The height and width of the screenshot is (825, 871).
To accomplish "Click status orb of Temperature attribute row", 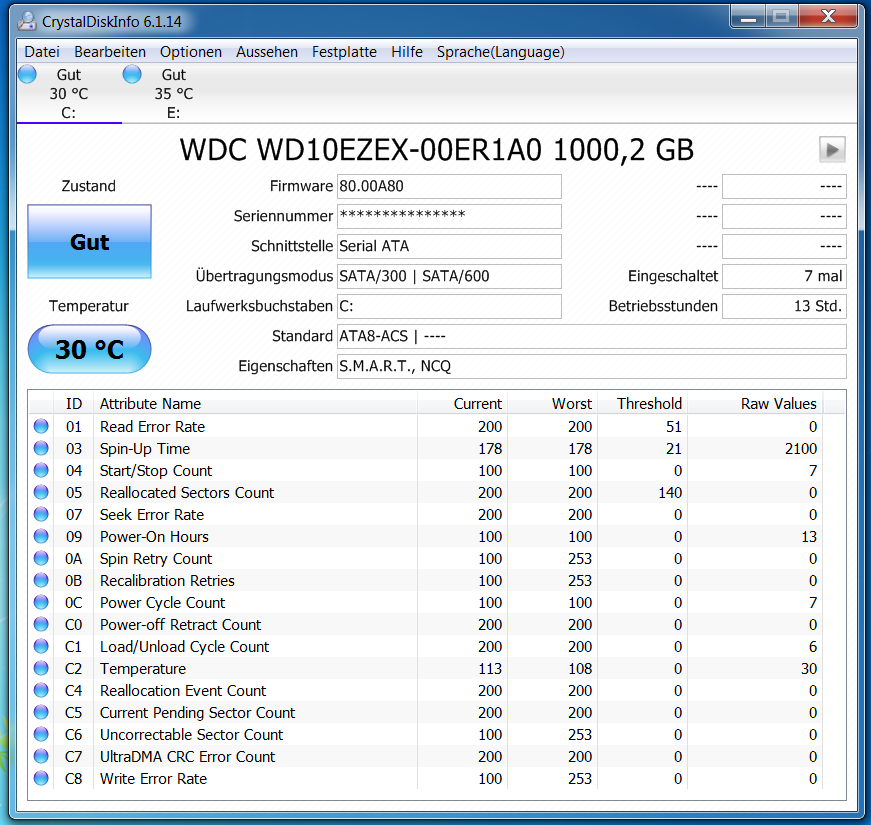I will (x=41, y=668).
